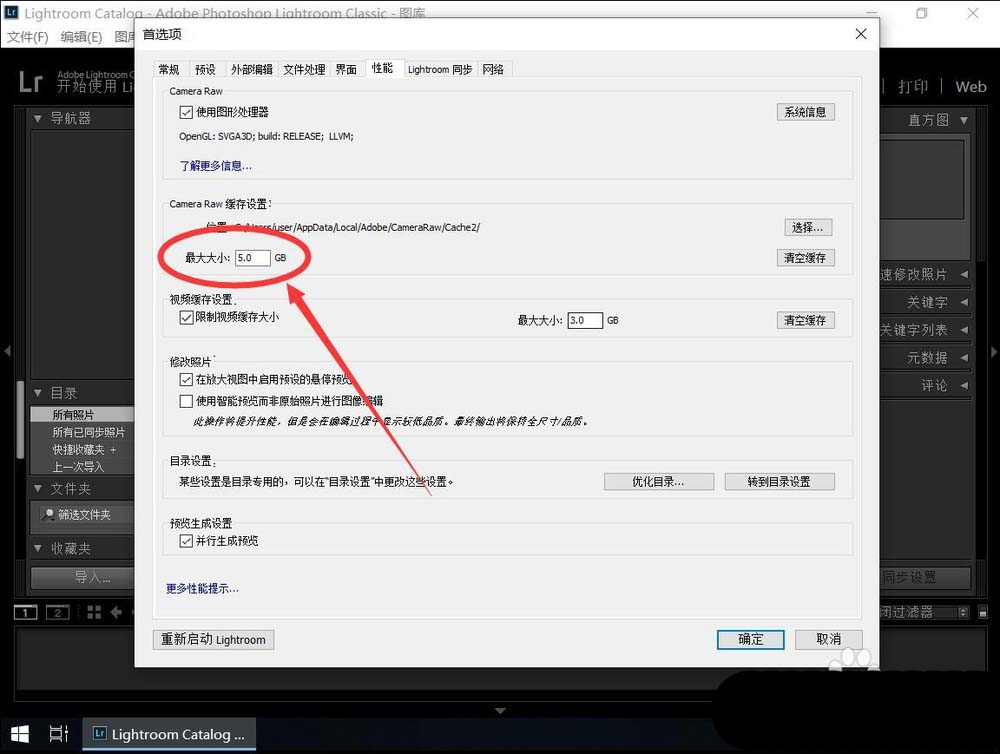
Task: Switch to the 常规 preferences tab
Action: pyautogui.click(x=169, y=69)
